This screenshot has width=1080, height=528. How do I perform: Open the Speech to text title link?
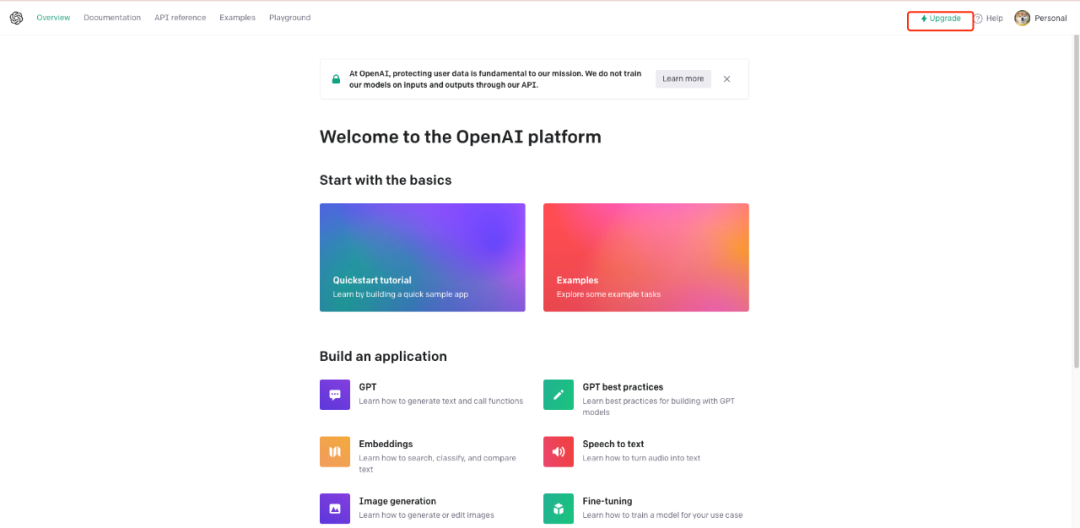(x=613, y=444)
